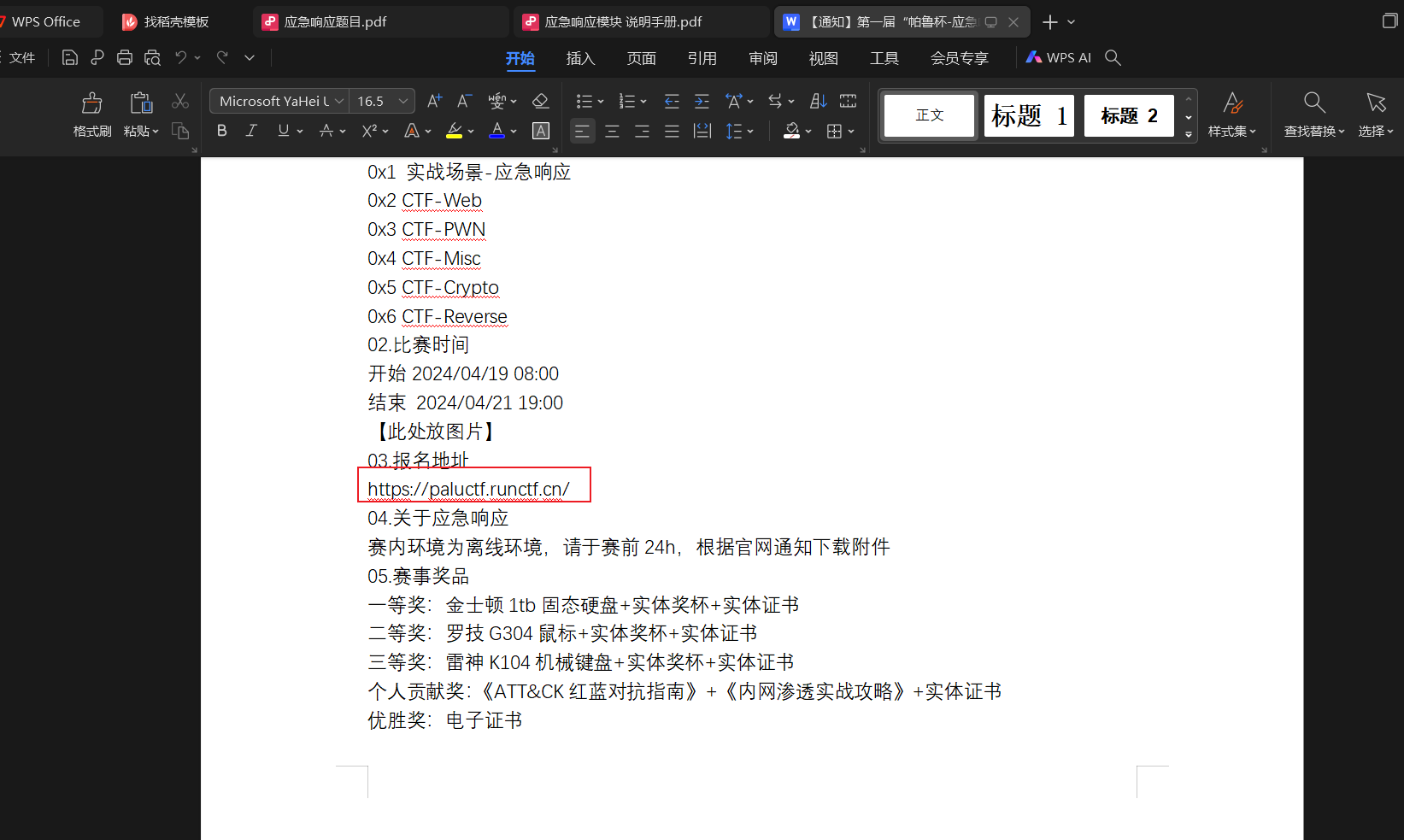The height and width of the screenshot is (840, 1404).
Task: Click the Select (选择) cursor tool
Action: (x=1376, y=115)
